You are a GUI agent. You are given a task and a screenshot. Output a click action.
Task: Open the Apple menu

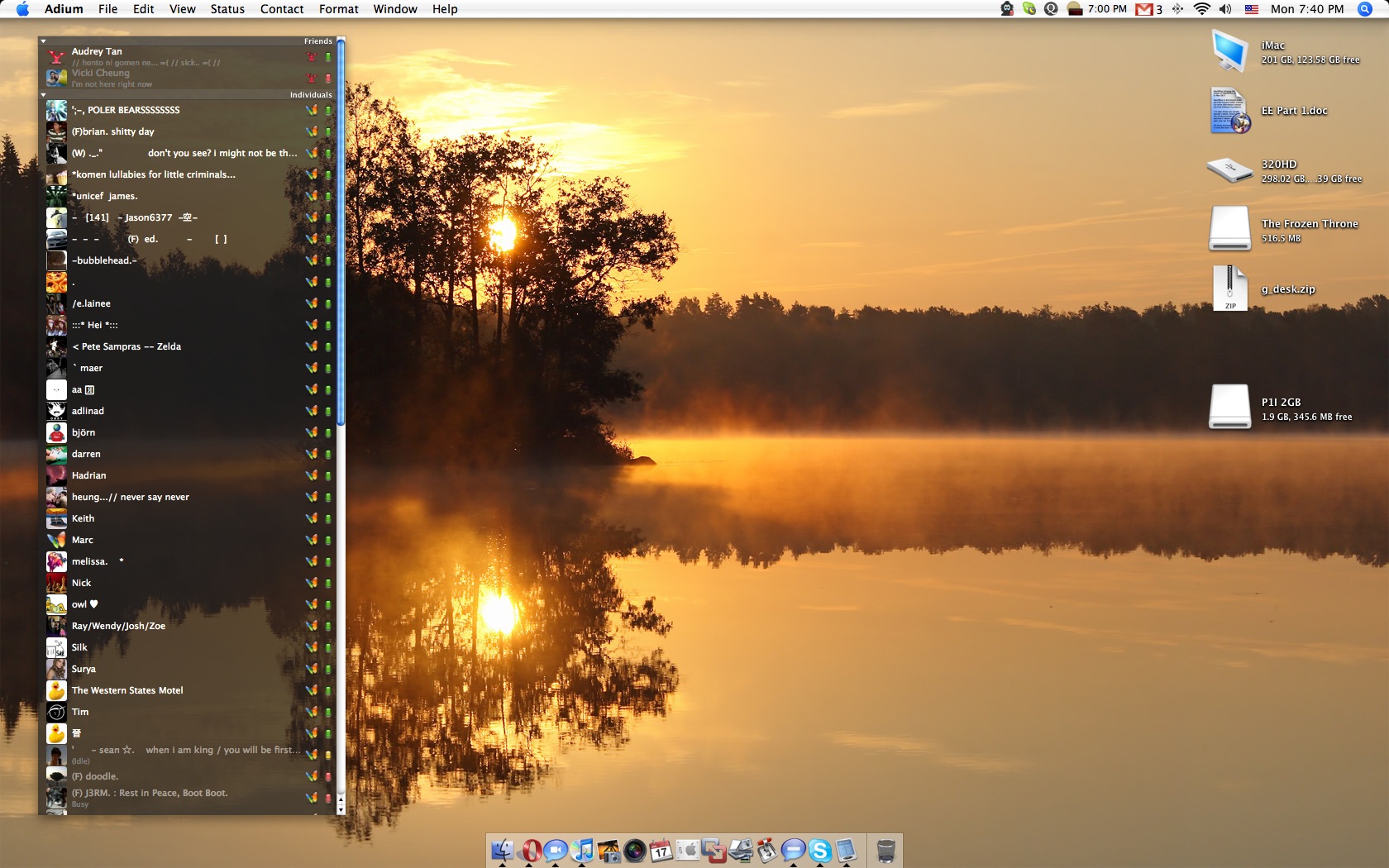coord(22,9)
